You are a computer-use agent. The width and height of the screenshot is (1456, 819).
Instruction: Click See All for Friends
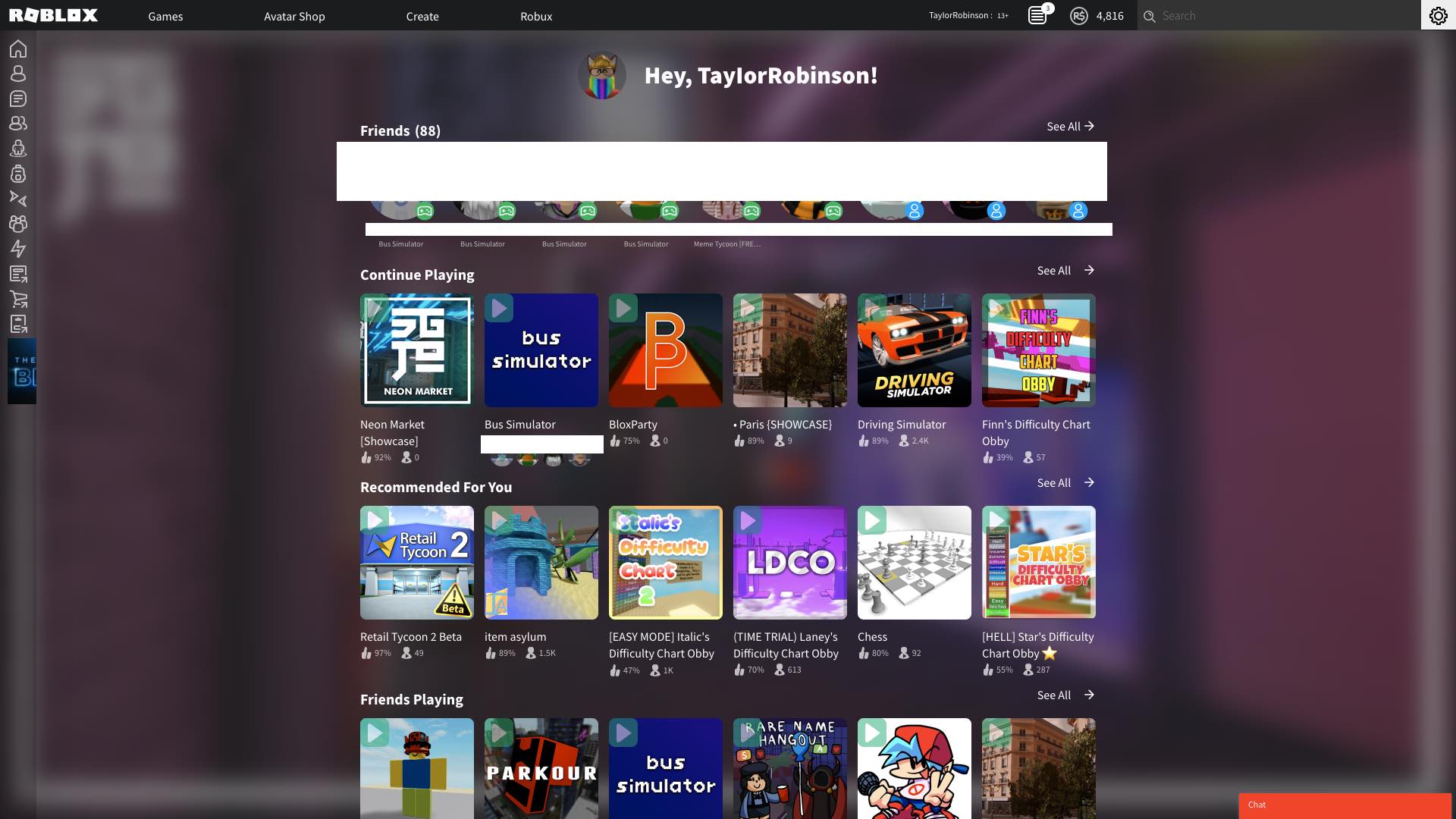pyautogui.click(x=1070, y=126)
